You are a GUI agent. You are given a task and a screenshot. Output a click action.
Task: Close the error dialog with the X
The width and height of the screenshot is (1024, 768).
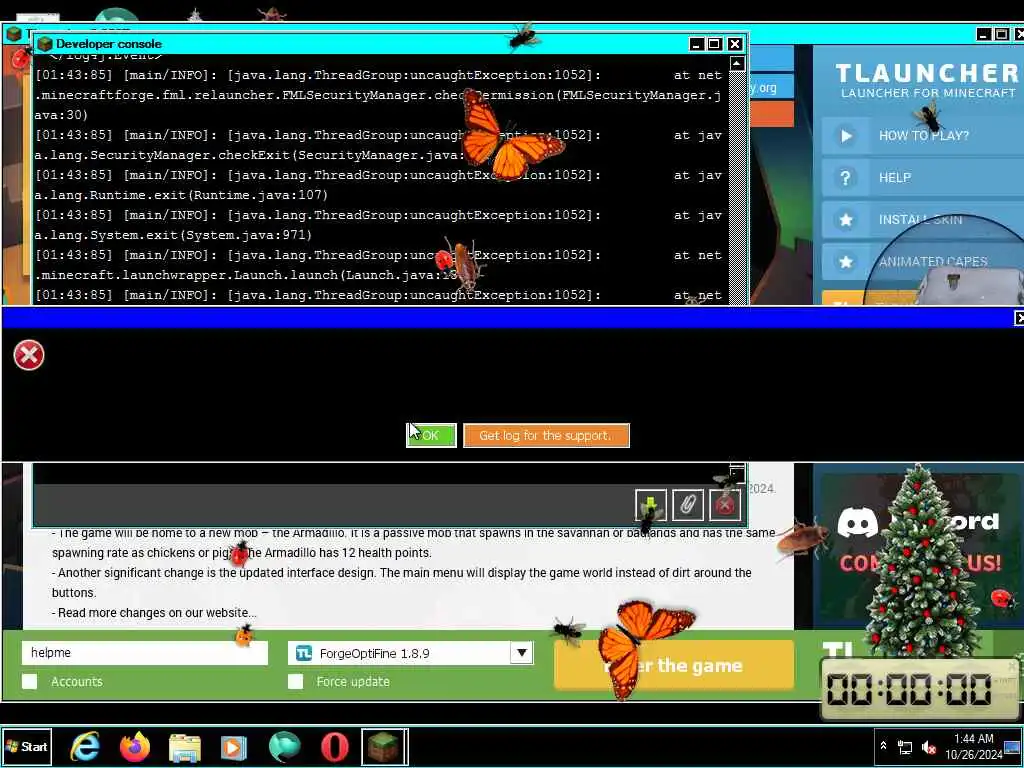(1019, 318)
